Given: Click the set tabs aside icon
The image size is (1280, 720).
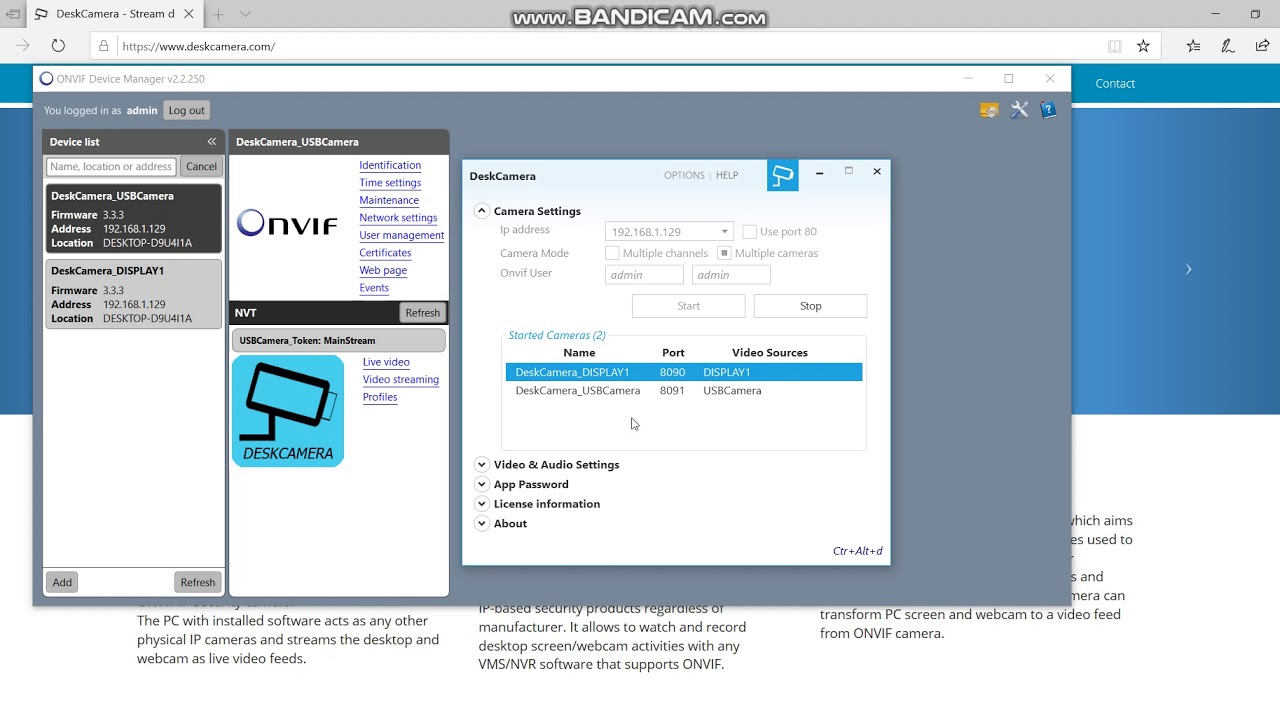Looking at the screenshot, I should tap(13, 14).
